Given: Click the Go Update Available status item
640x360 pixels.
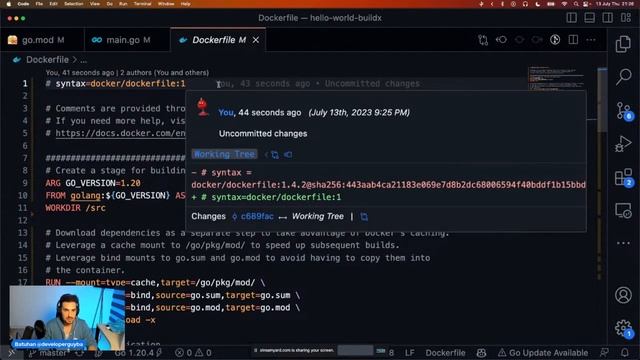Looking at the screenshot, I should tap(543, 353).
